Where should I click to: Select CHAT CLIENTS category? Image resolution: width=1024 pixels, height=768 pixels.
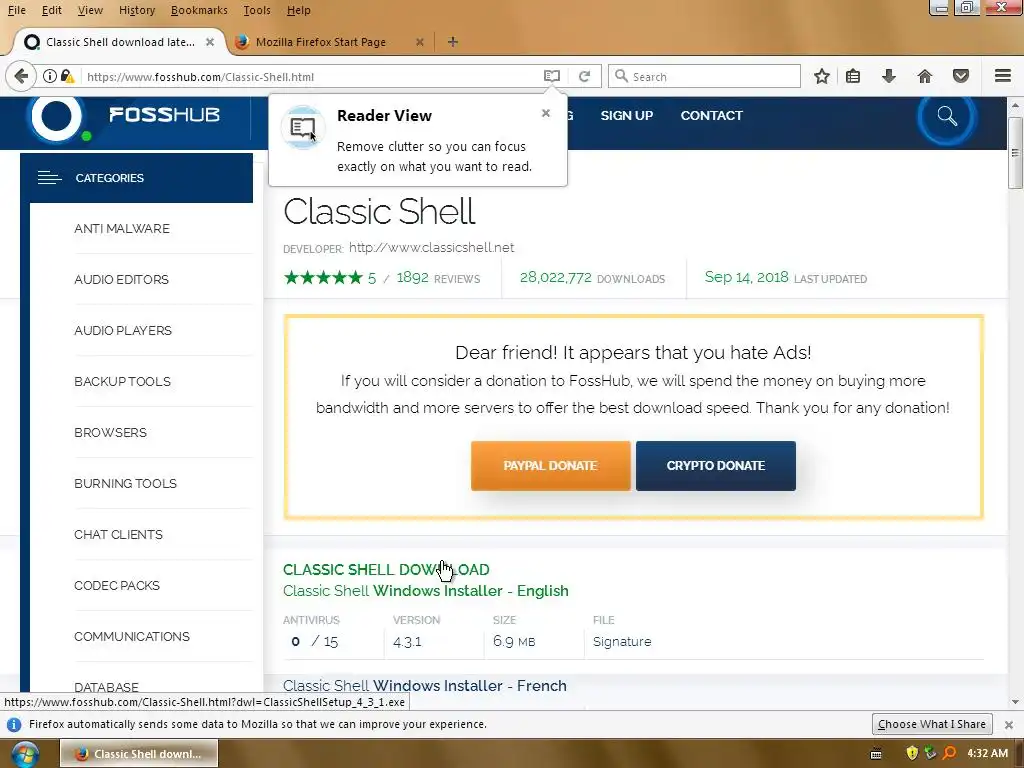coord(118,534)
